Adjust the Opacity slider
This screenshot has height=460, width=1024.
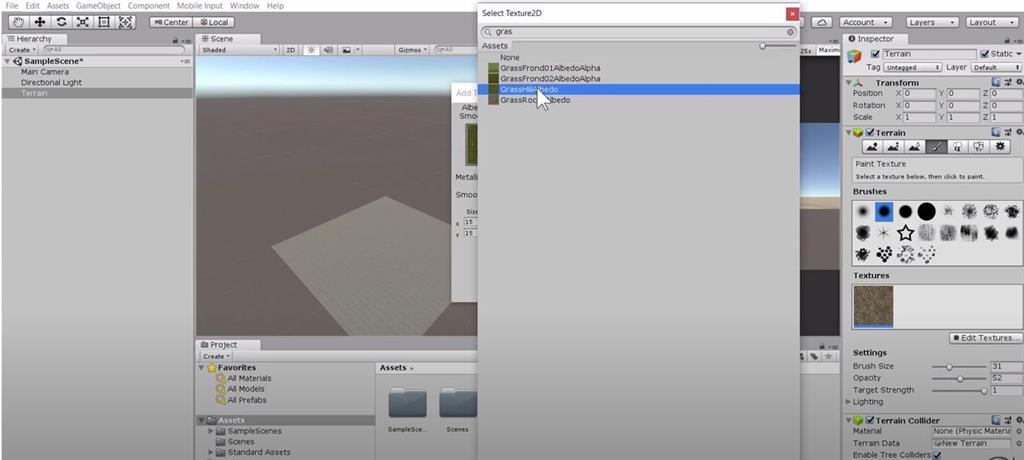(x=958, y=378)
